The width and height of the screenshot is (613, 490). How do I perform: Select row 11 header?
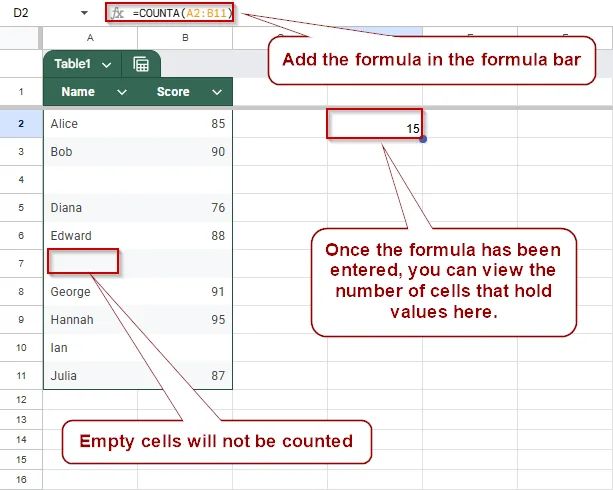[21, 376]
